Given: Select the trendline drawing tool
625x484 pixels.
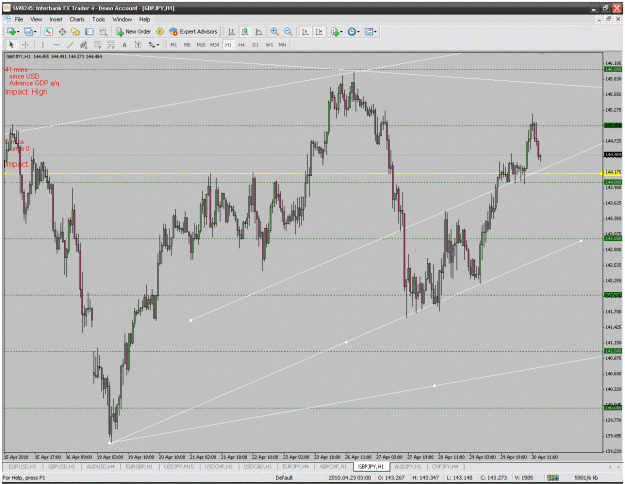Looking at the screenshot, I should [x=70, y=45].
